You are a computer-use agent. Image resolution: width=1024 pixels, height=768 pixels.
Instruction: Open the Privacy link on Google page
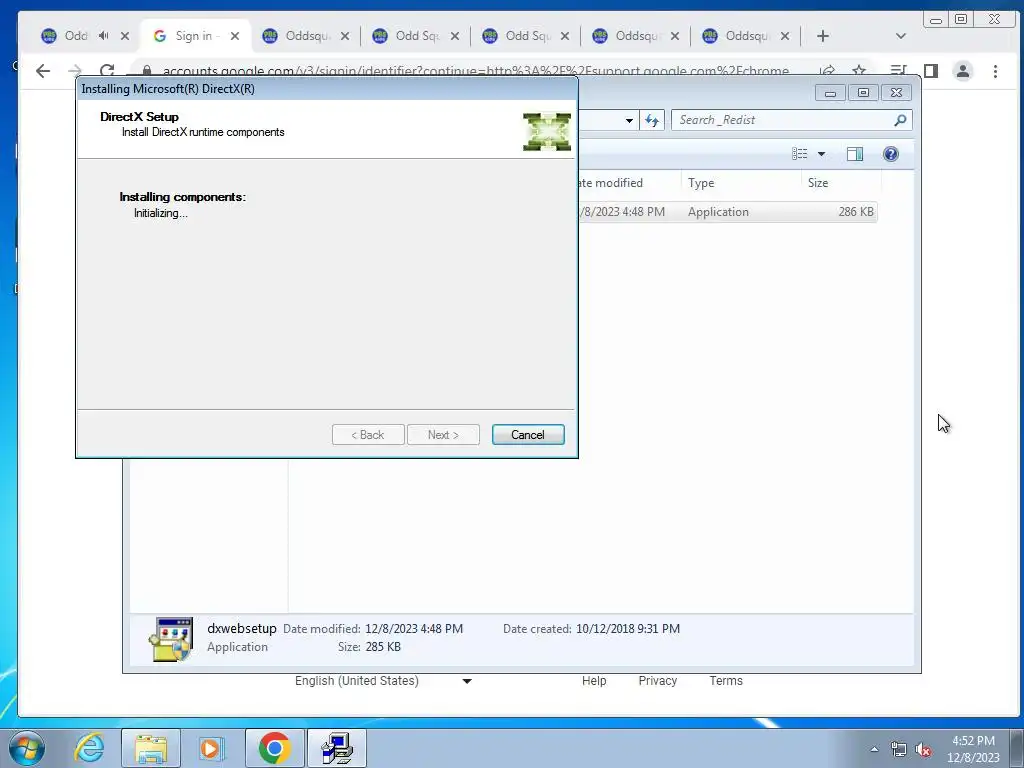657,680
